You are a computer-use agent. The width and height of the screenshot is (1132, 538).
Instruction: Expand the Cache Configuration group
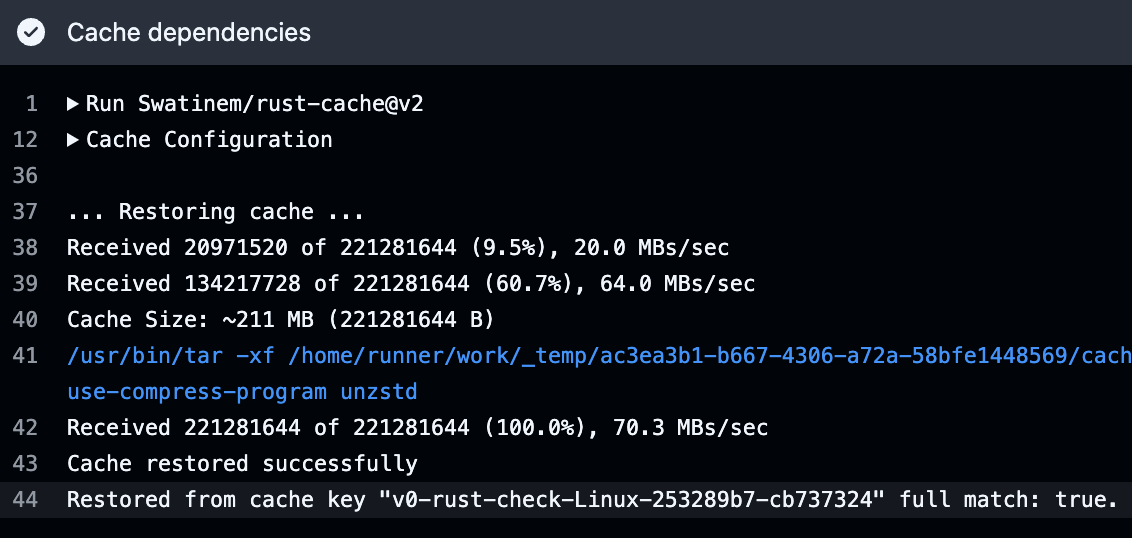click(x=200, y=139)
